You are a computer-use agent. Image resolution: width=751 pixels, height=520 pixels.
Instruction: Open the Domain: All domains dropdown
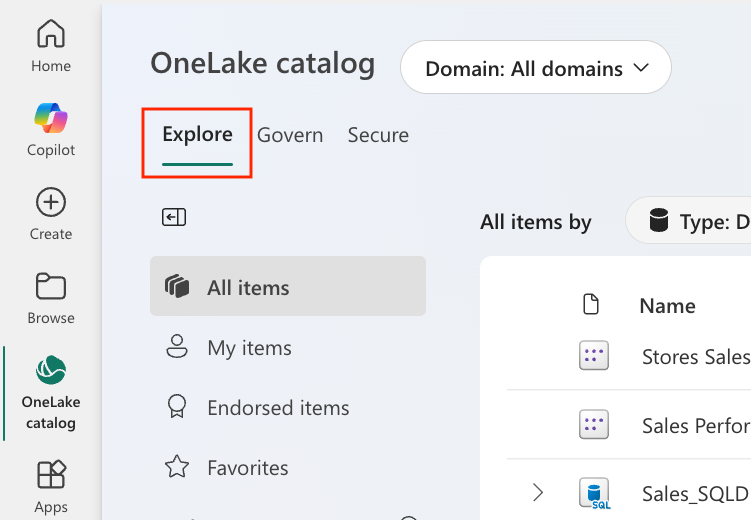[x=536, y=68]
